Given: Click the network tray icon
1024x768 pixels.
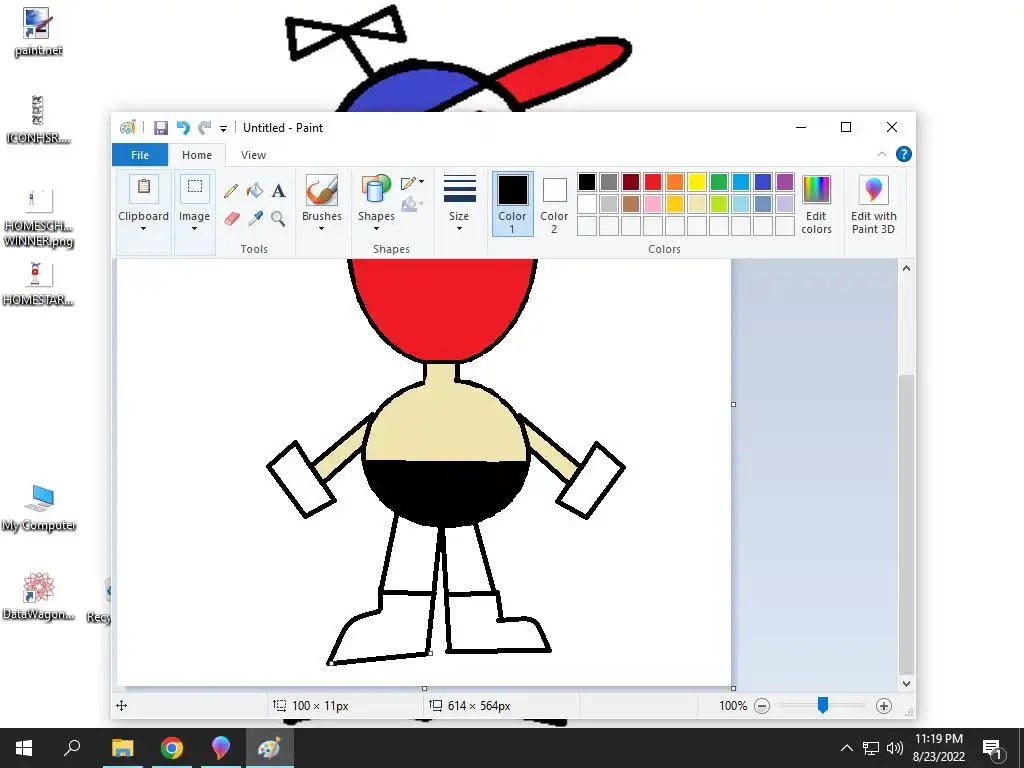Looking at the screenshot, I should (871, 748).
